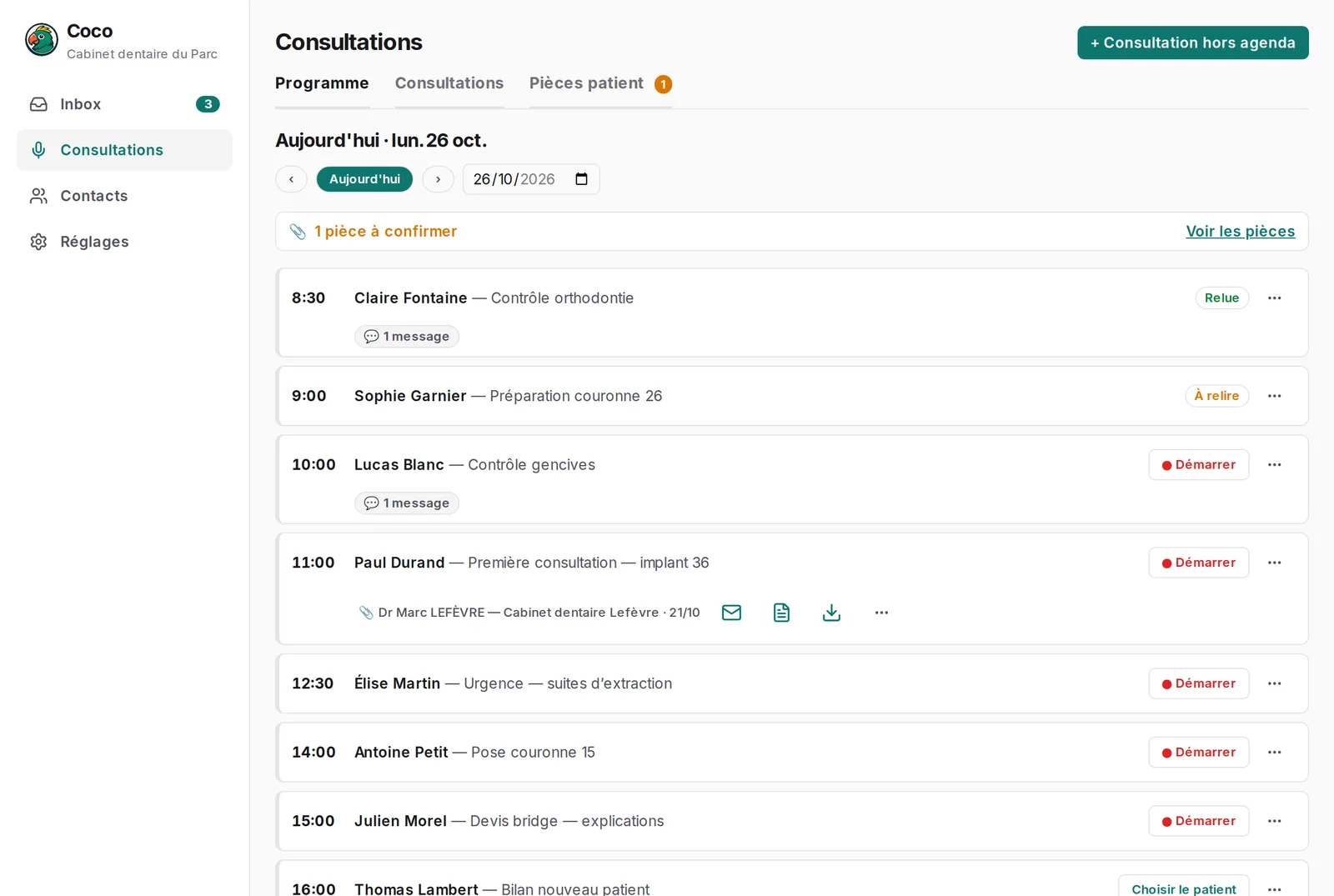Open more options for Élise Martin
The height and width of the screenshot is (896, 1334).
(1275, 683)
